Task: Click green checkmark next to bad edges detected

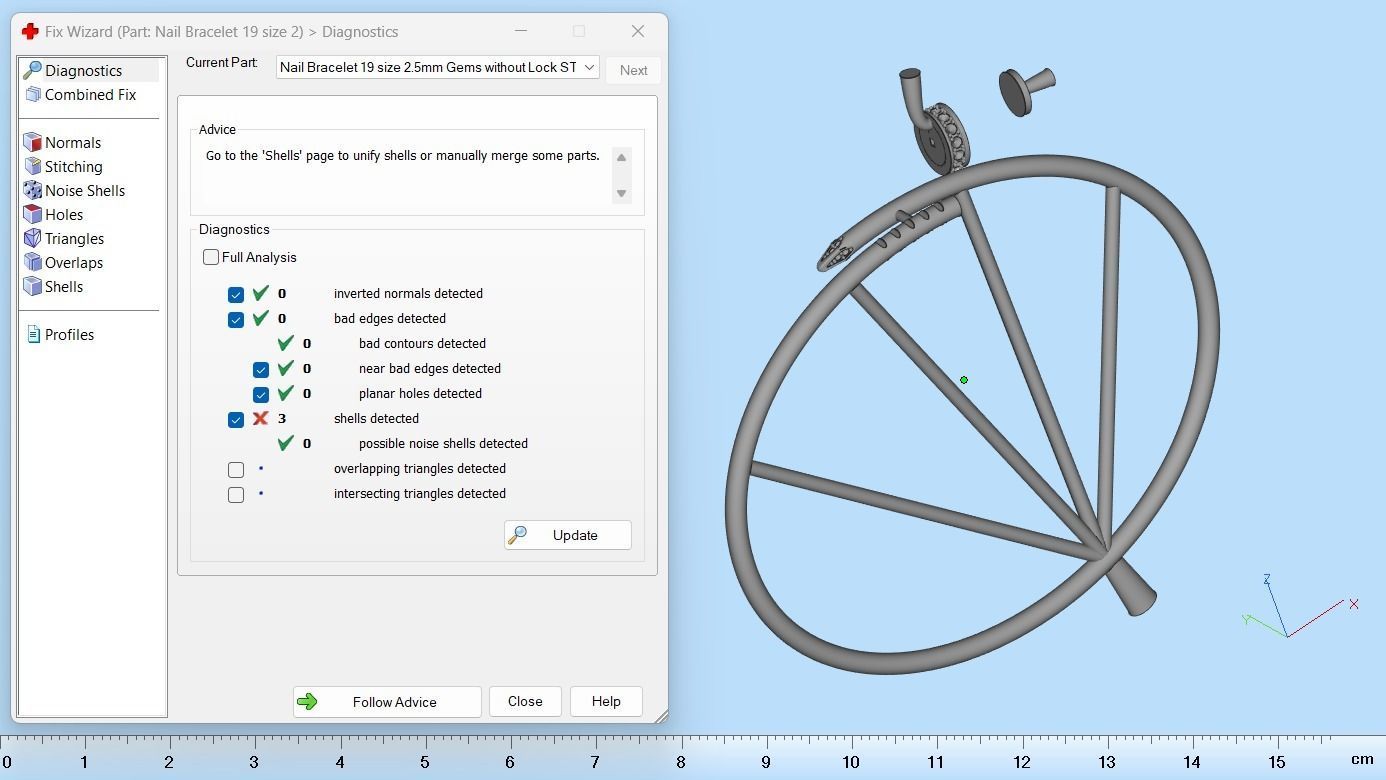Action: pos(260,318)
